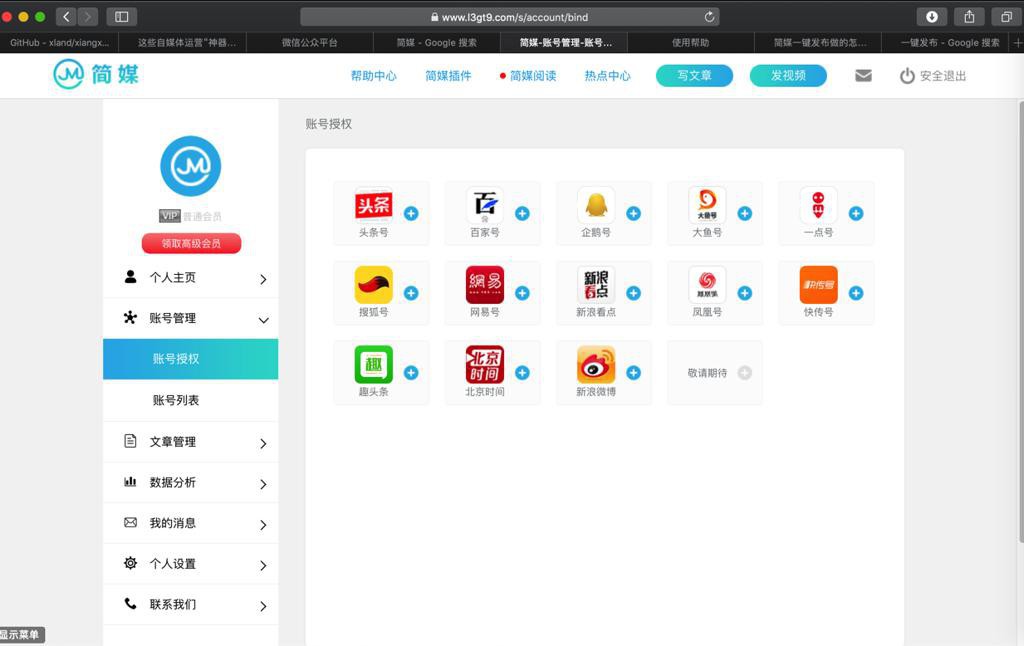Click the 简媒 logo in header
This screenshot has width=1024, height=646.
pos(96,74)
